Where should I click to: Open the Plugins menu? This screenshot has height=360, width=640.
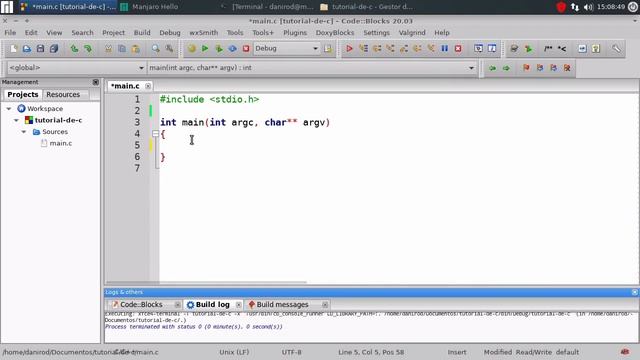point(295,33)
